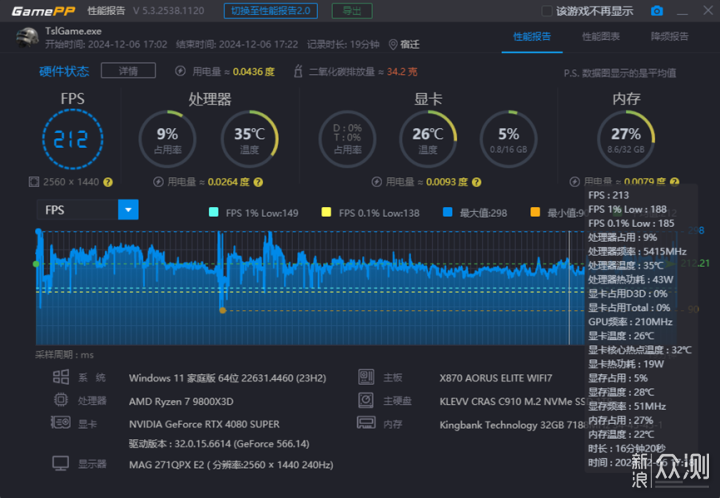Click the processor 35℃ temperature gauge
720x498 pixels.
[249, 139]
